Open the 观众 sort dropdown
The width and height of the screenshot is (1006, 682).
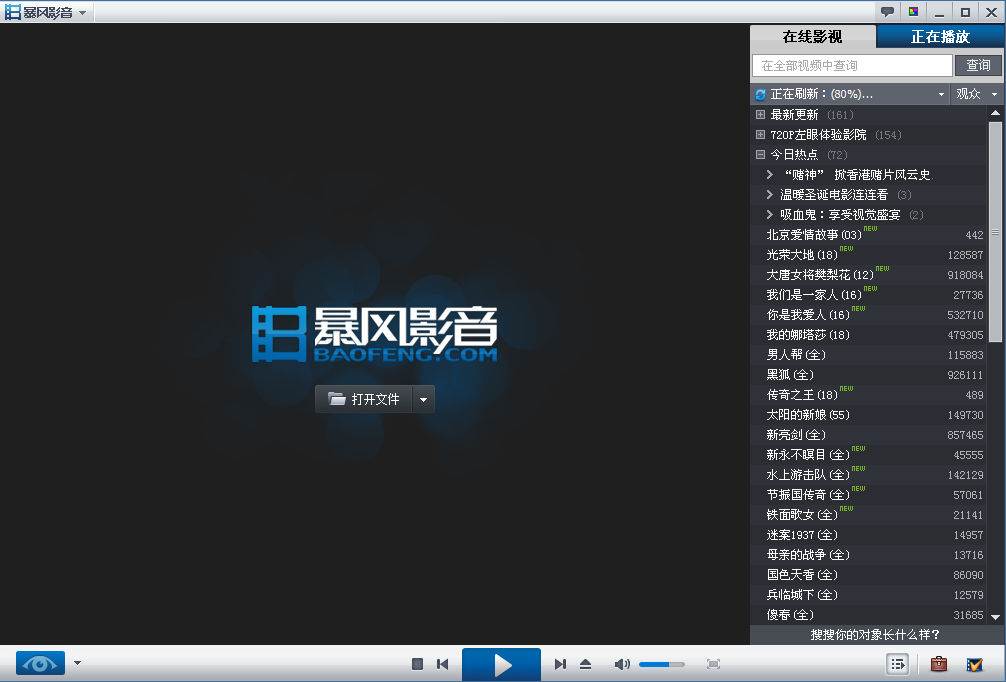coord(976,94)
